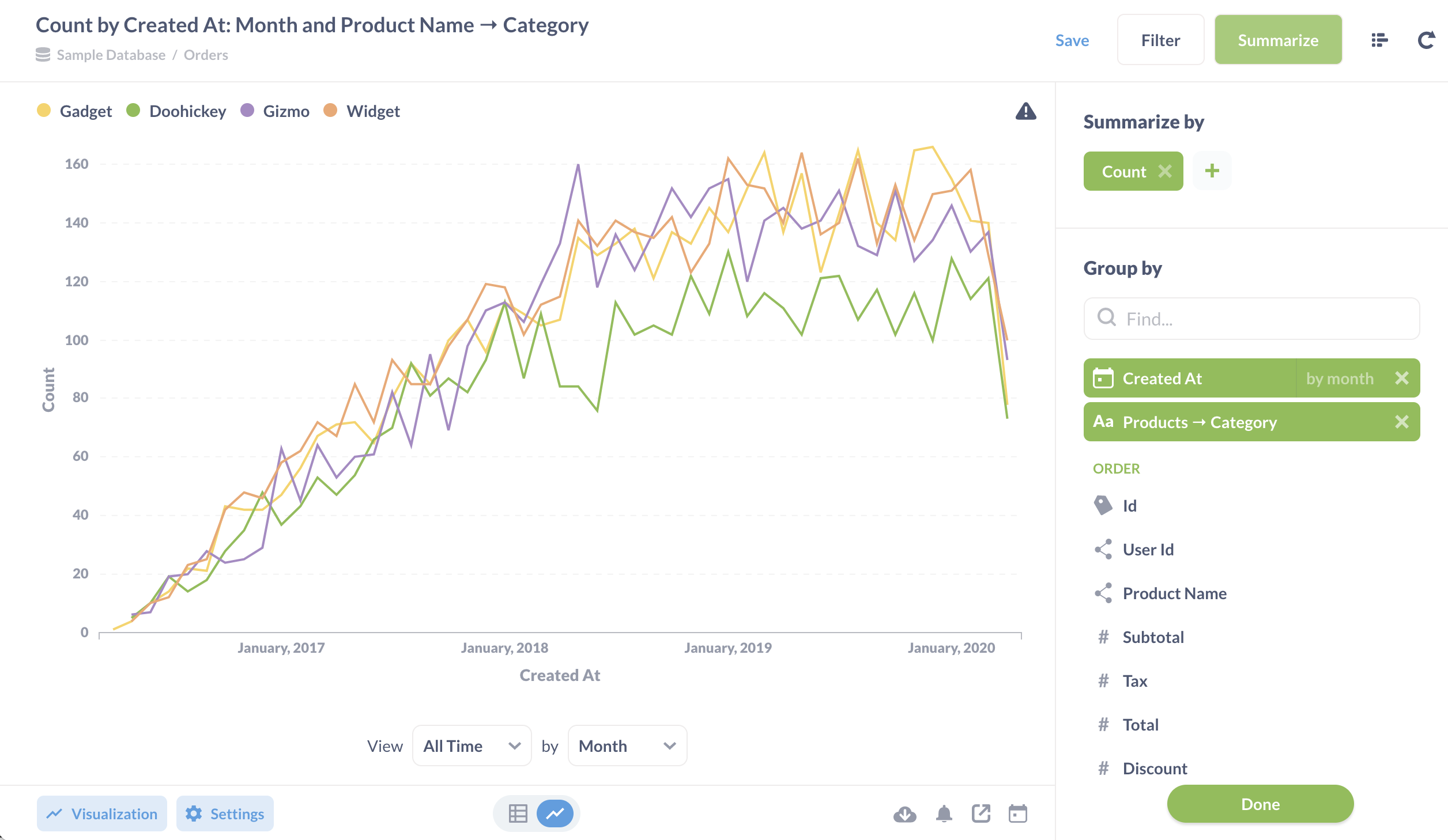
Task: Click the User Id connection icon
Action: (x=1103, y=549)
